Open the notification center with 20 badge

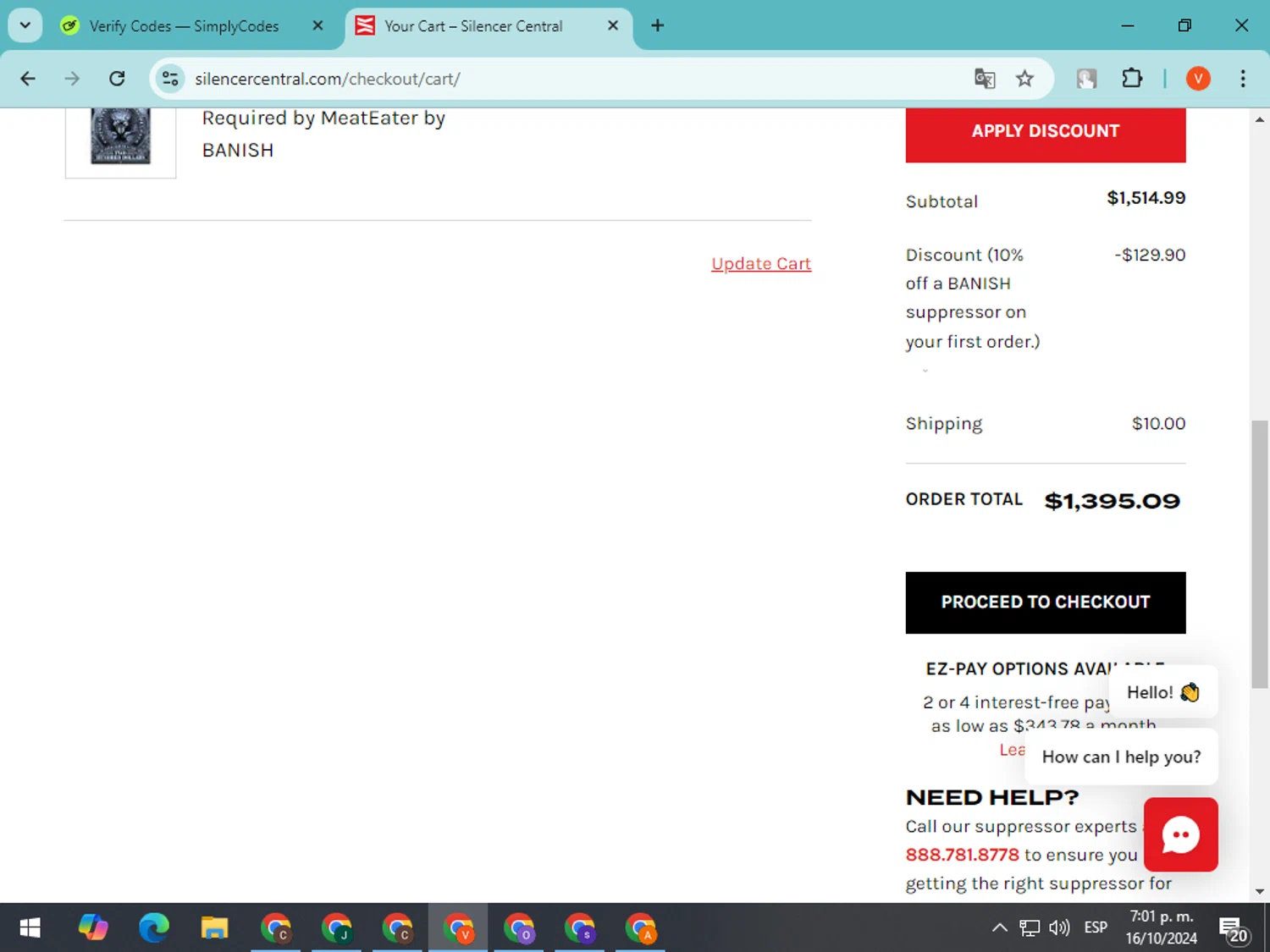pyautogui.click(x=1234, y=930)
